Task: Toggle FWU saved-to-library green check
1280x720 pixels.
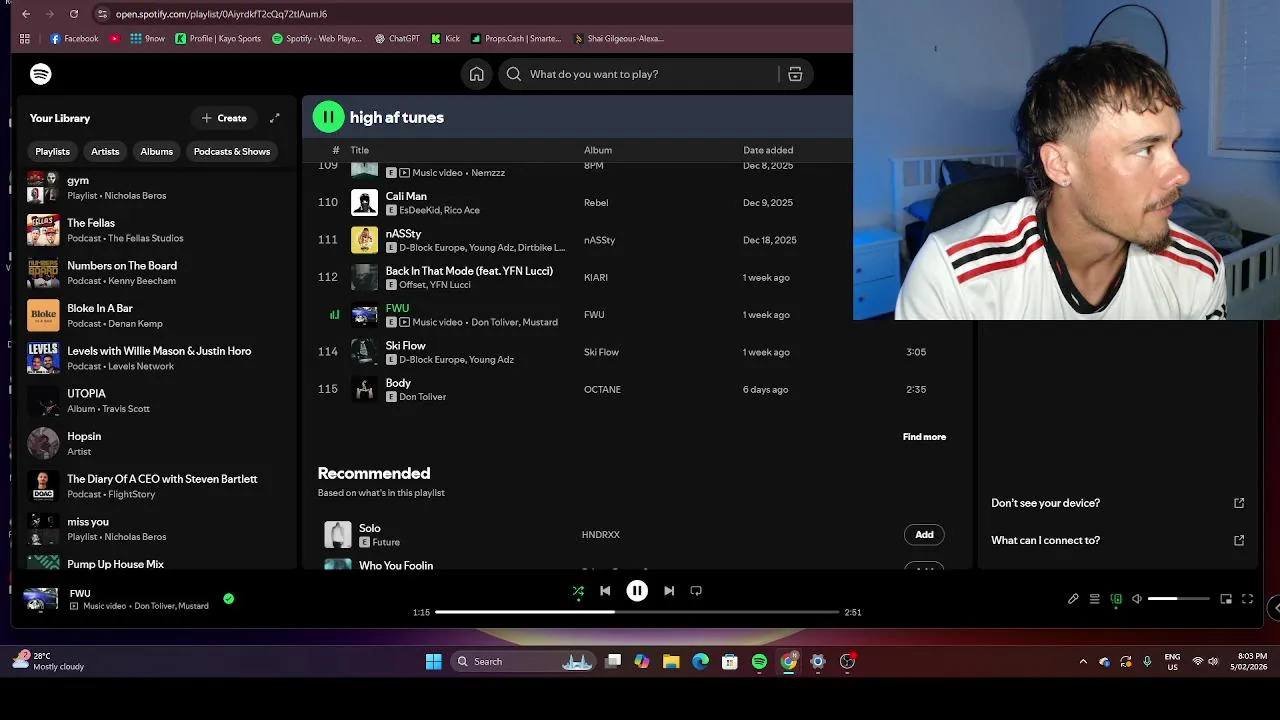Action: (x=229, y=599)
